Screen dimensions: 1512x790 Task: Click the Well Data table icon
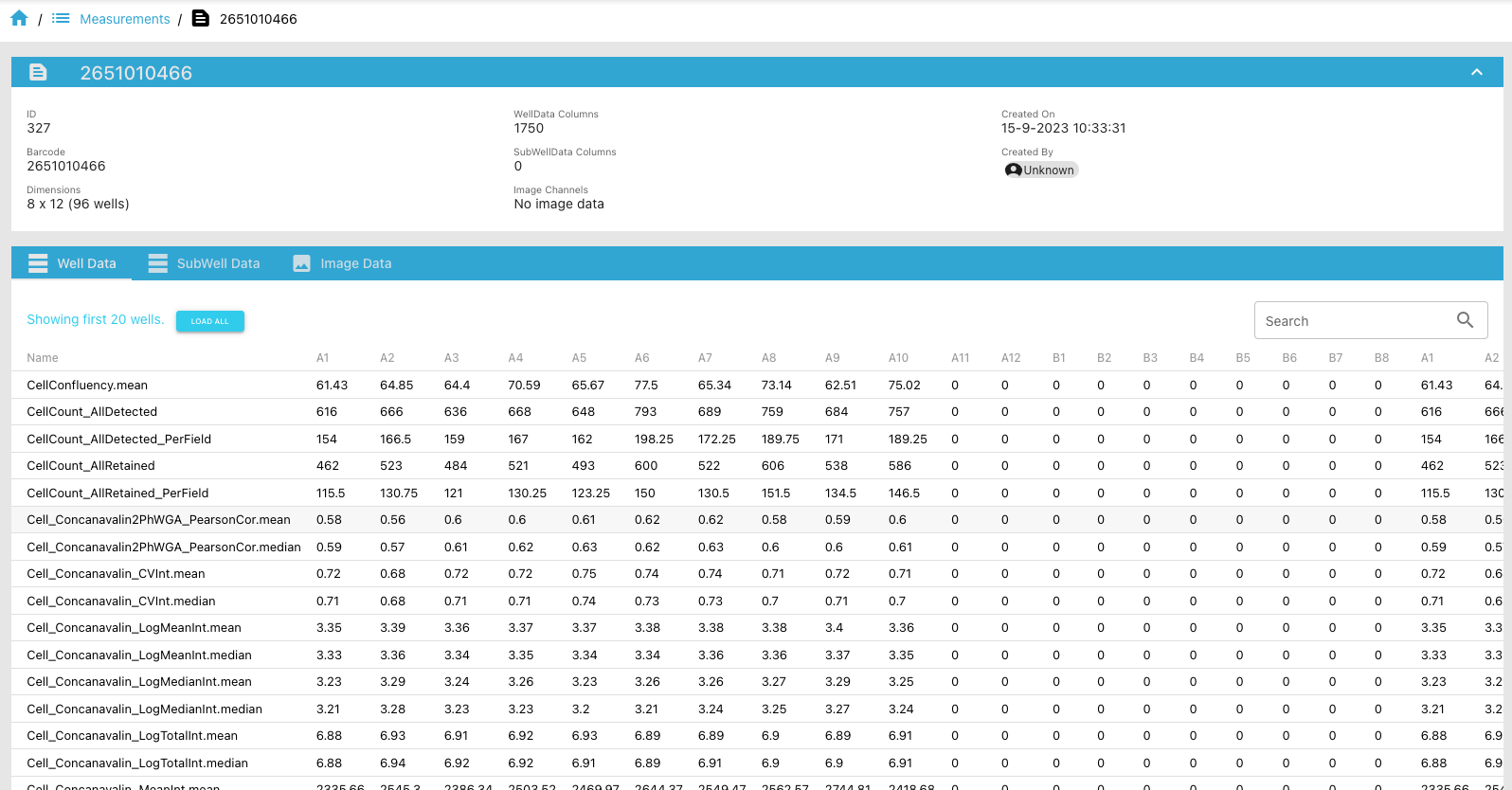tap(38, 263)
